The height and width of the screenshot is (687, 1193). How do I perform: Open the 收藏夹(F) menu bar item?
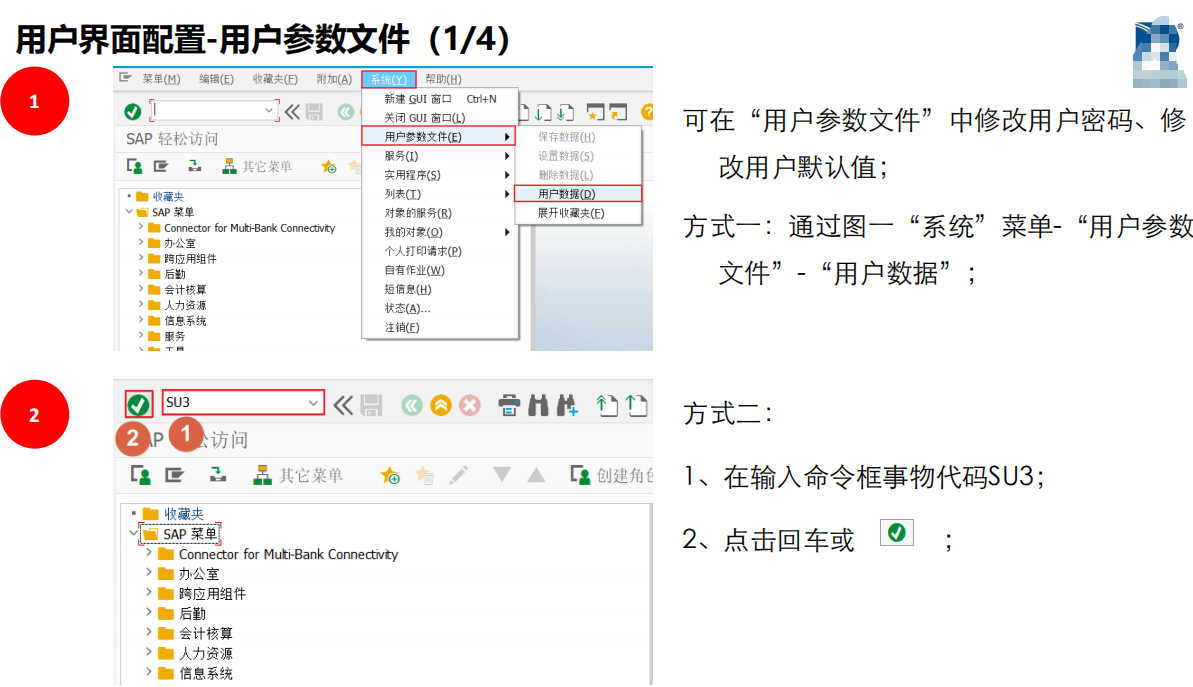point(275,79)
